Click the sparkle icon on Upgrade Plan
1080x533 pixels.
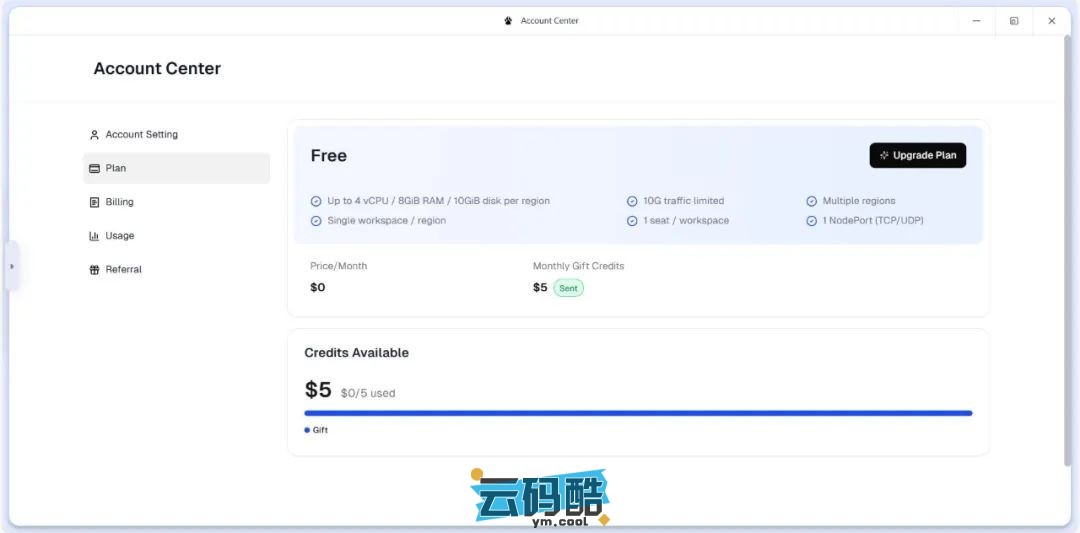[x=884, y=156]
